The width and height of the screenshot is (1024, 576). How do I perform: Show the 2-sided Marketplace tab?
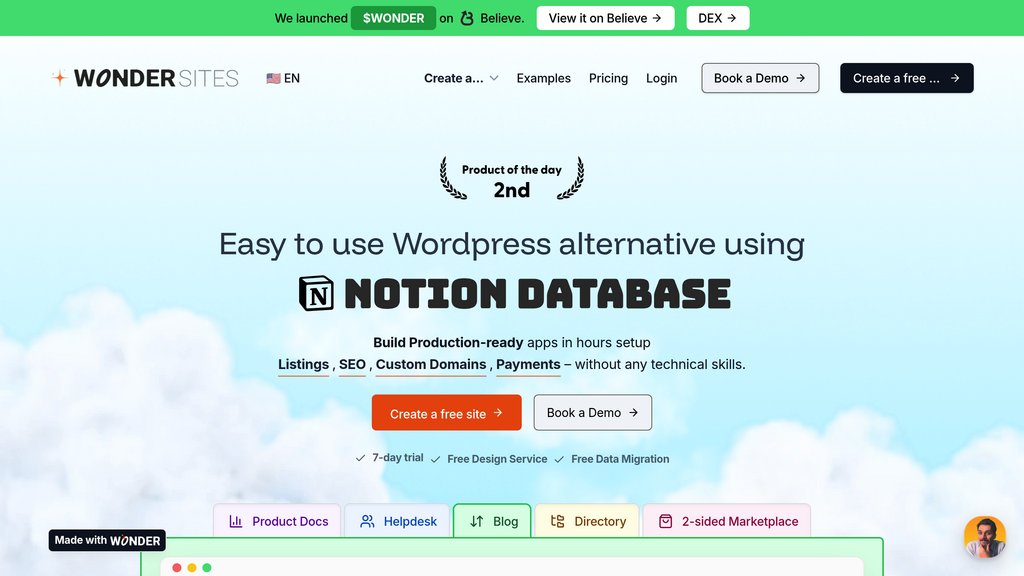click(x=727, y=521)
